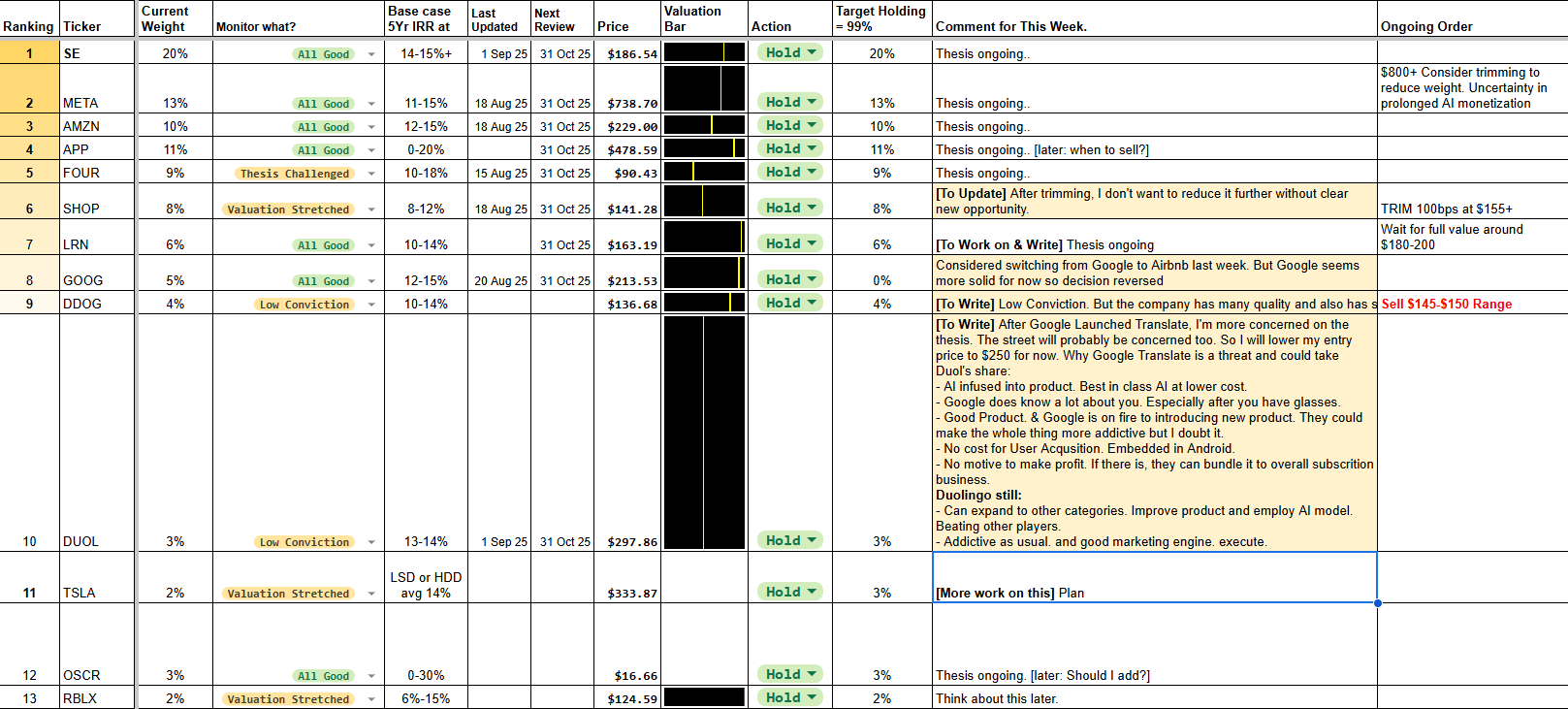Select the Google to Airbnb switching comment

1155,274
